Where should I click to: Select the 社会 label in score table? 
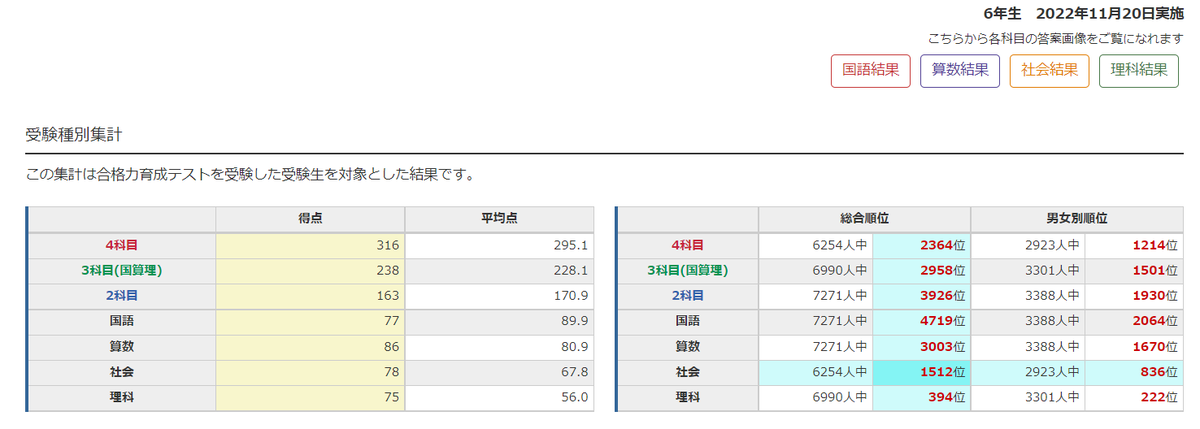[x=122, y=372]
